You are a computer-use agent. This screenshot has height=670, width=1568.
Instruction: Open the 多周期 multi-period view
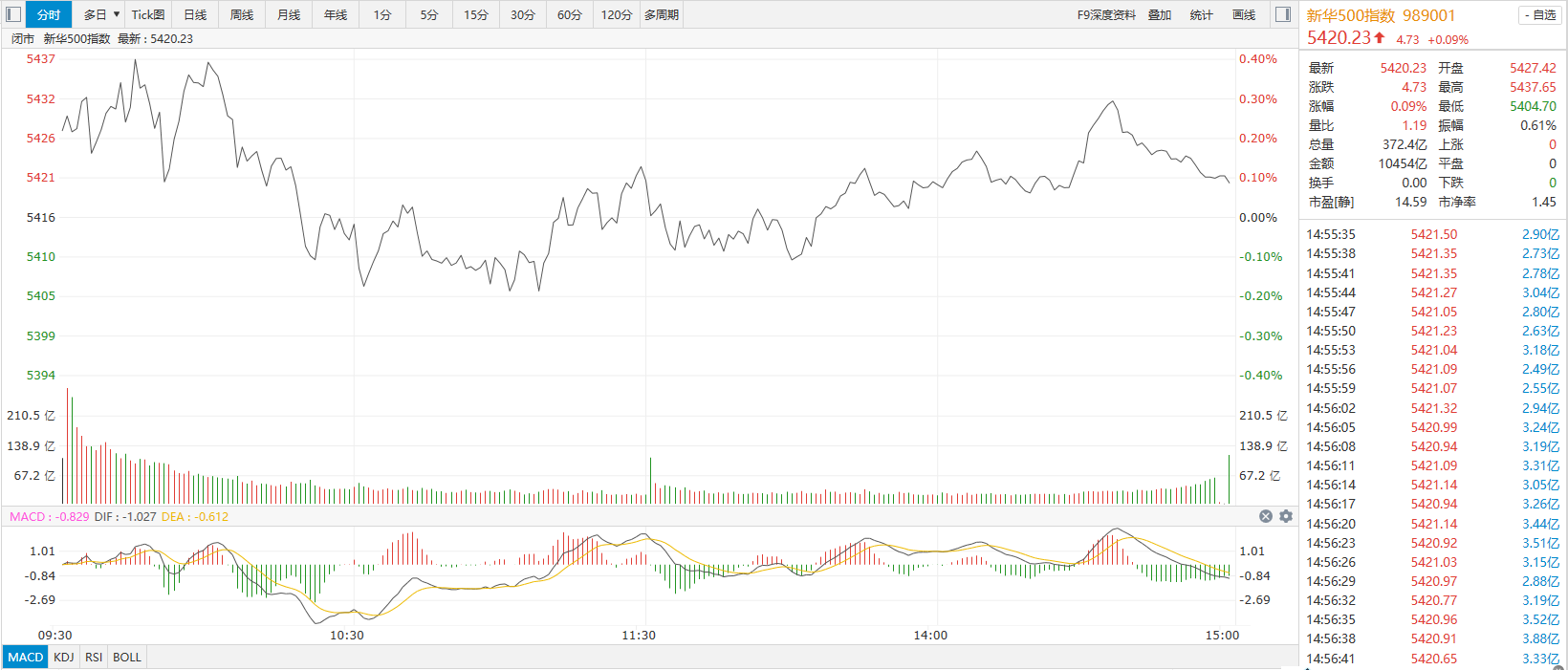pyautogui.click(x=662, y=14)
